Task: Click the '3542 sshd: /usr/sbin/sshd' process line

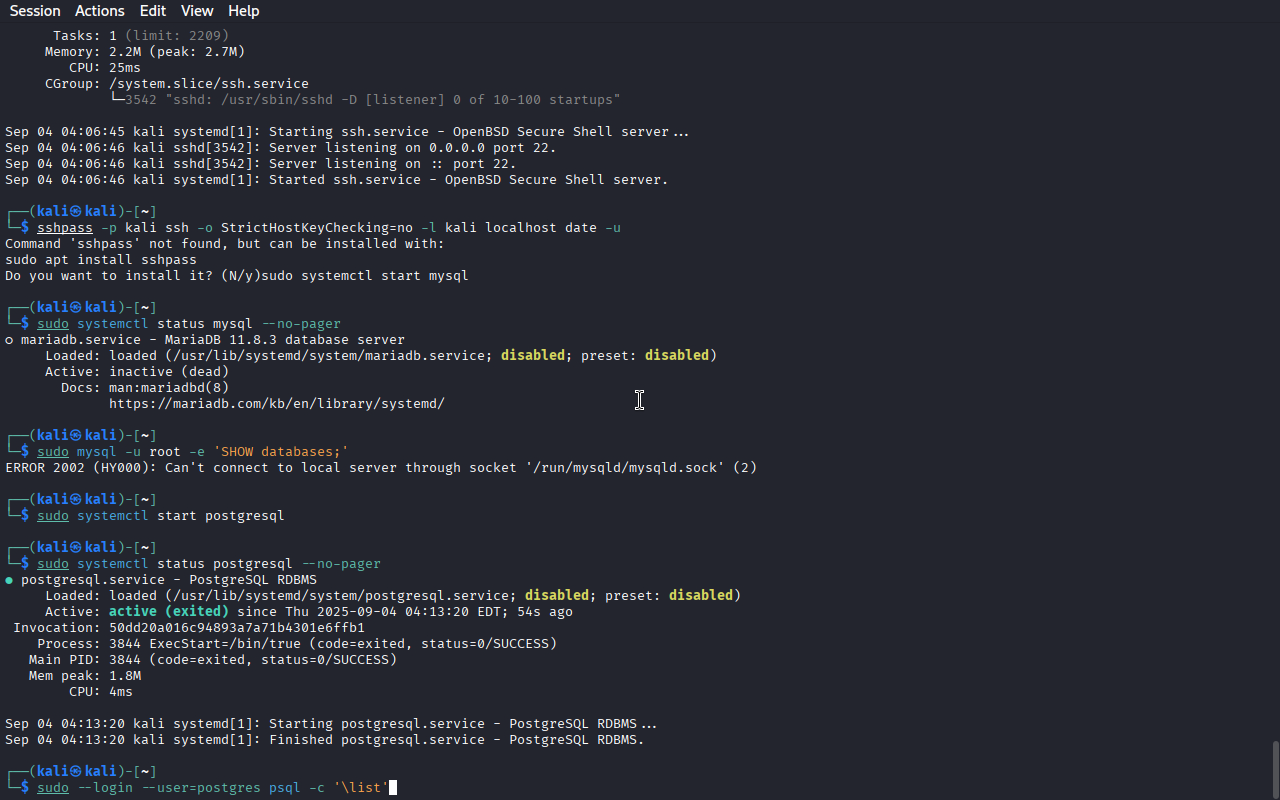Action: [365, 100]
